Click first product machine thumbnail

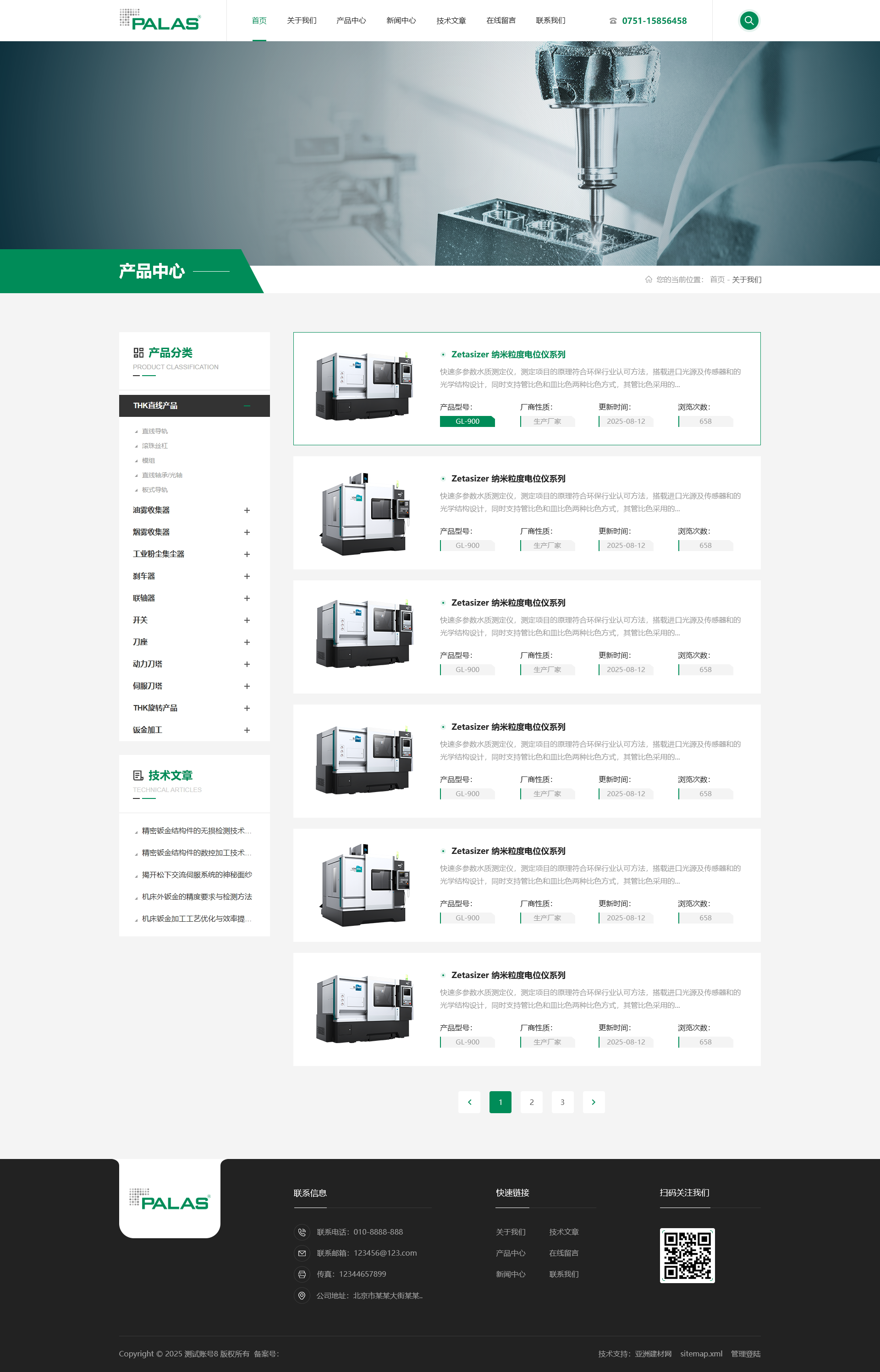(364, 386)
